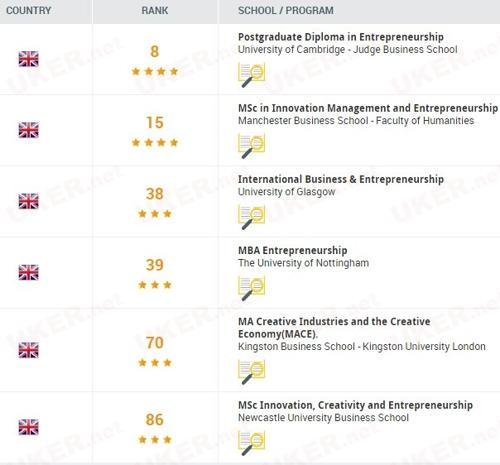Open MA Creative Industries and Creative Economy link
The width and height of the screenshot is (500, 465).
click(334, 328)
